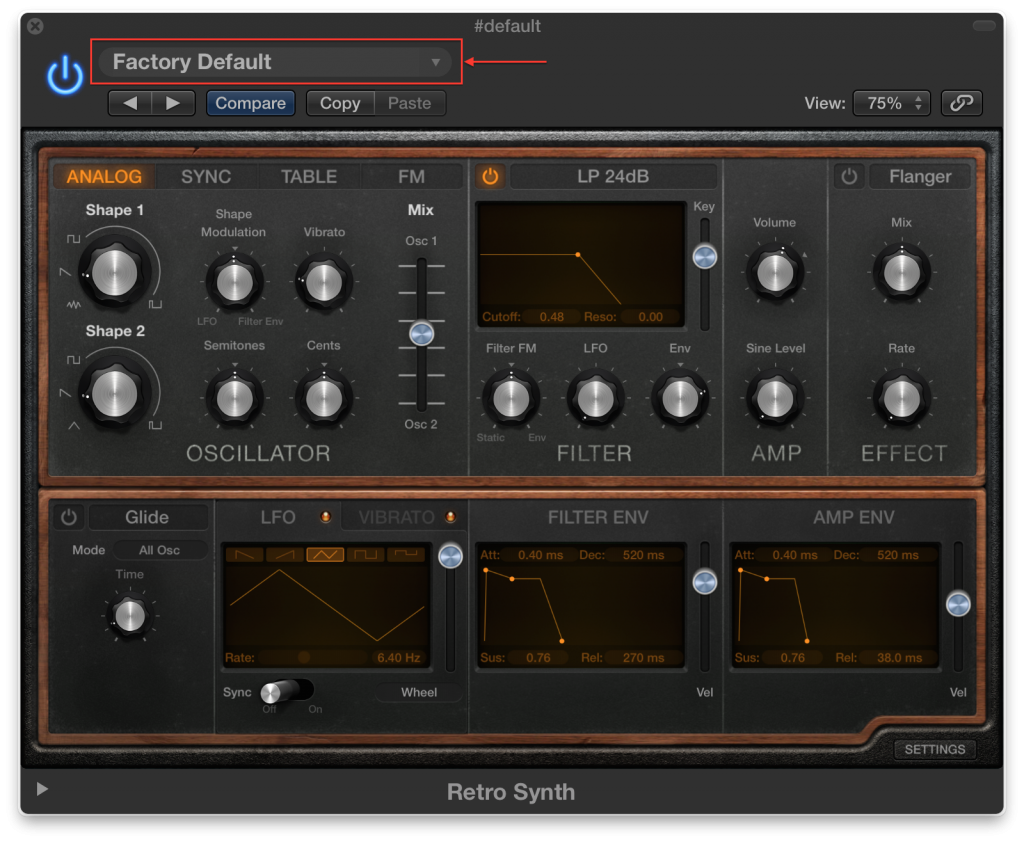Click the Filter FM knob

511,398
